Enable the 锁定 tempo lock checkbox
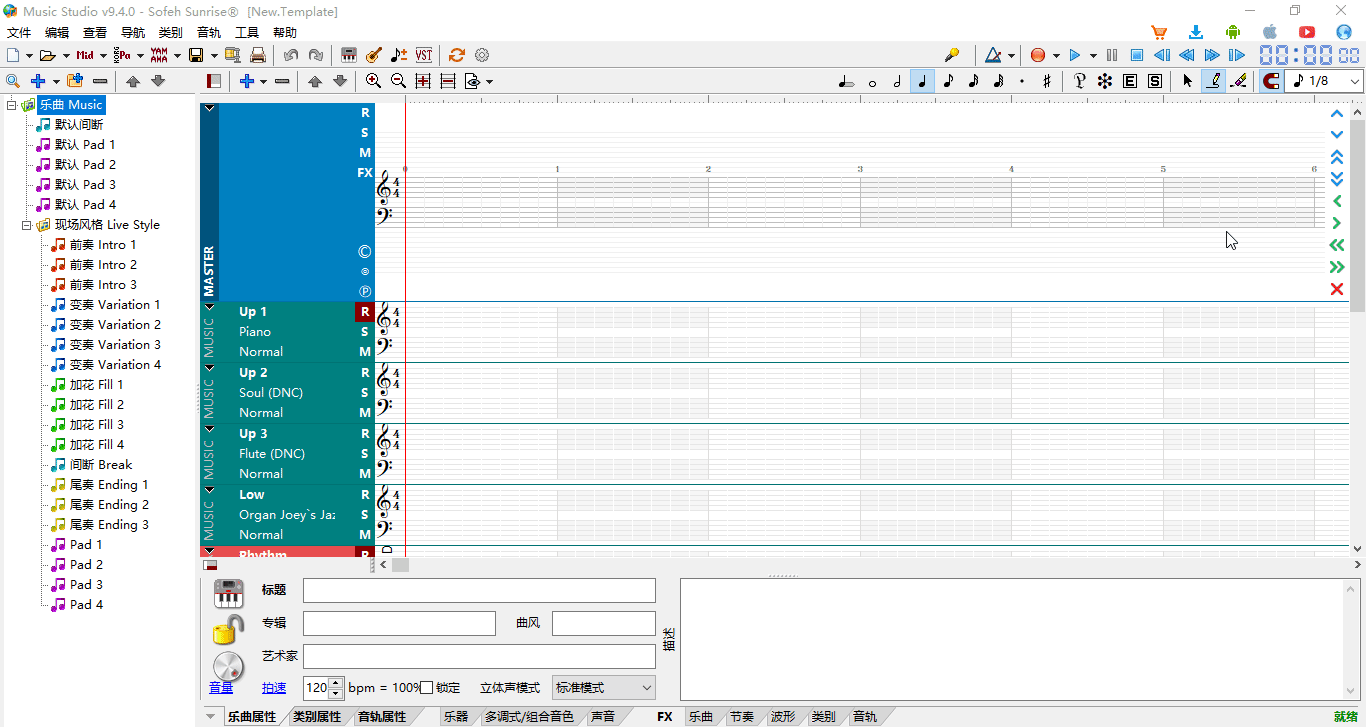Viewport: 1366px width, 727px height. (427, 688)
